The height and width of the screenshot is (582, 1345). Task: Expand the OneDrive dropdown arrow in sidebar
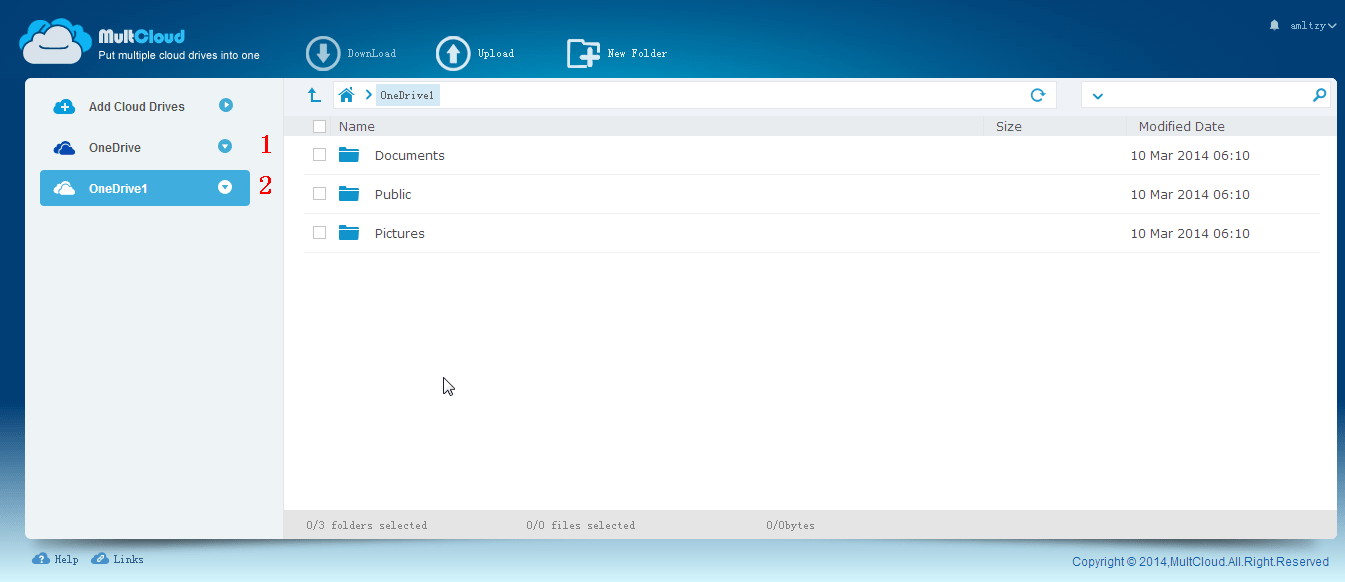pyautogui.click(x=225, y=147)
